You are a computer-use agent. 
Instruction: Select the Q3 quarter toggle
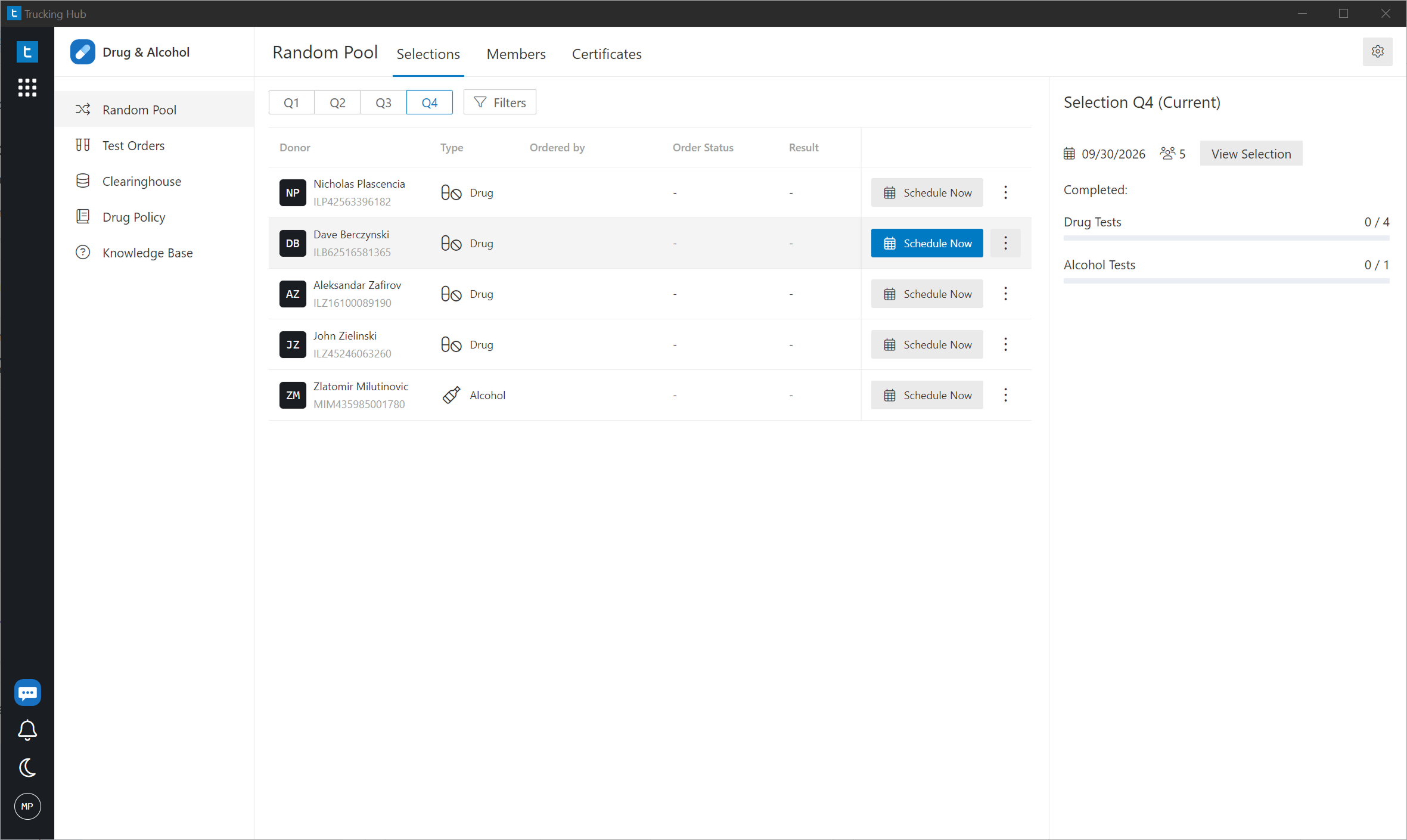click(383, 102)
